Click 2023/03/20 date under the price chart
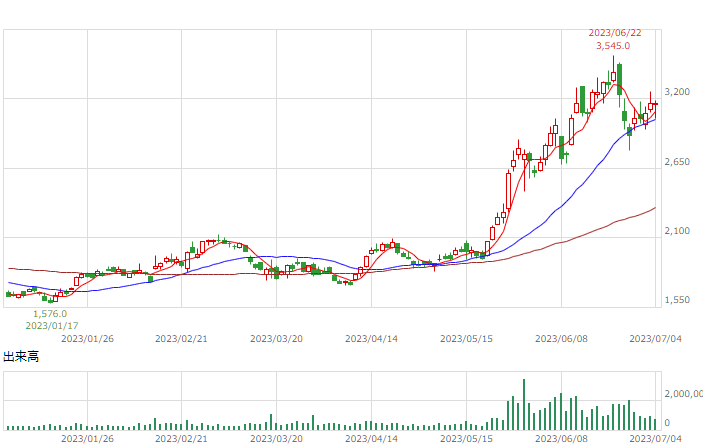The image size is (703, 445). click(x=277, y=339)
